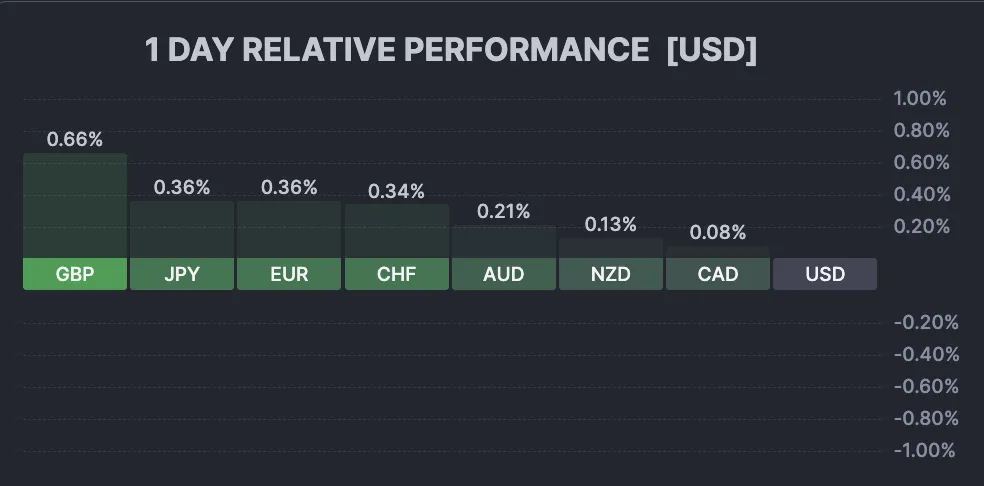Click the 0.34% value above CHF
The image size is (984, 486).
click(x=396, y=191)
